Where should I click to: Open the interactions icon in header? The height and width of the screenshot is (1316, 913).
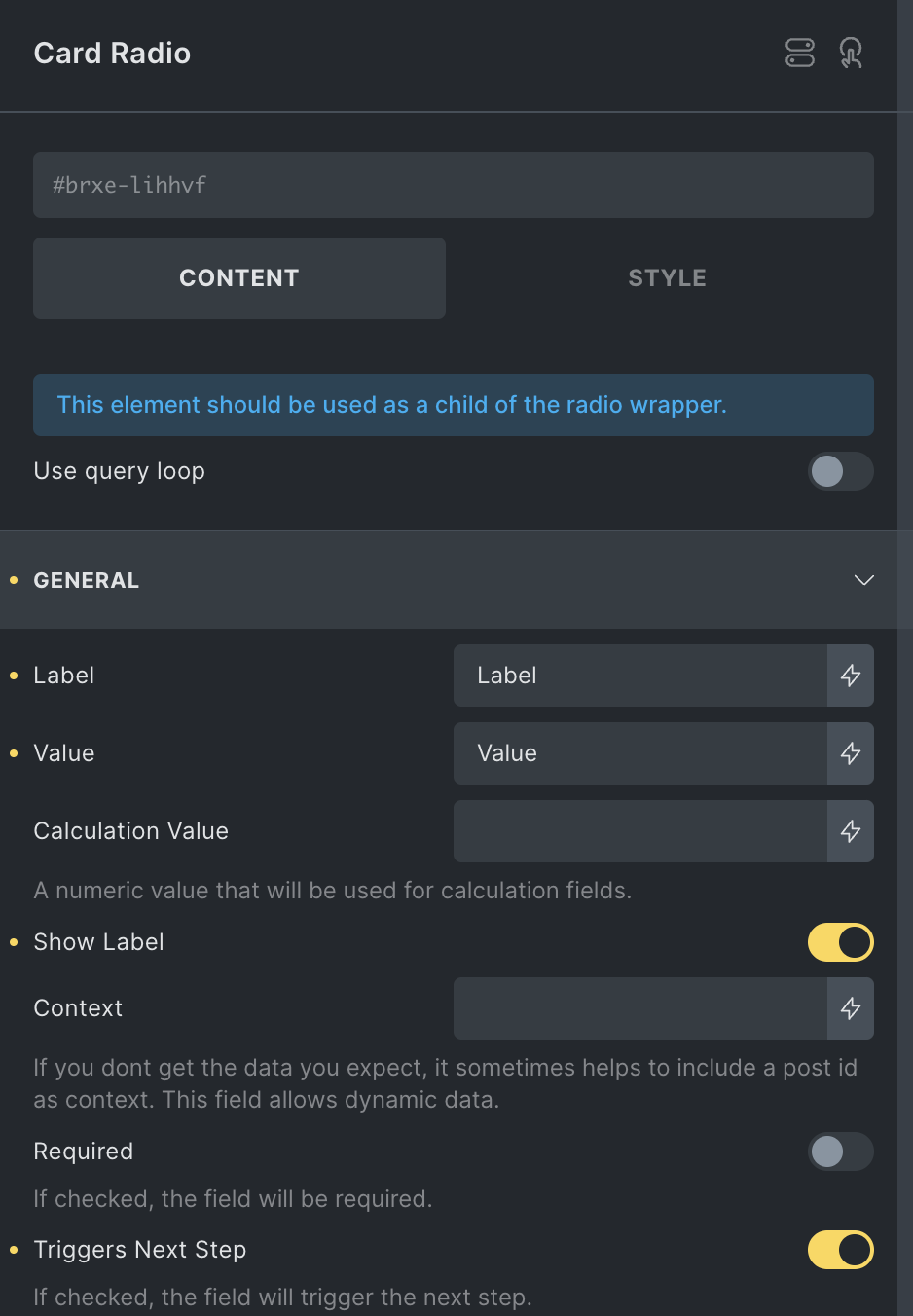coord(852,53)
